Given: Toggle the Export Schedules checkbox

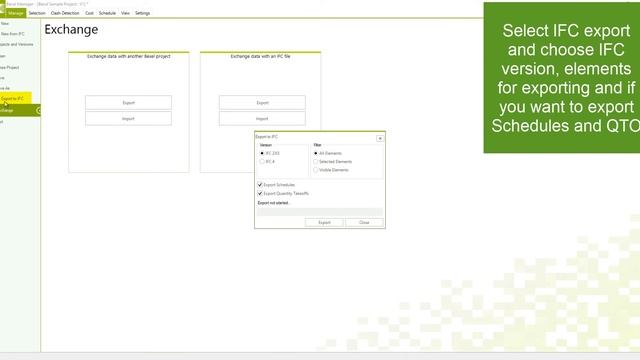Looking at the screenshot, I should 260,185.
